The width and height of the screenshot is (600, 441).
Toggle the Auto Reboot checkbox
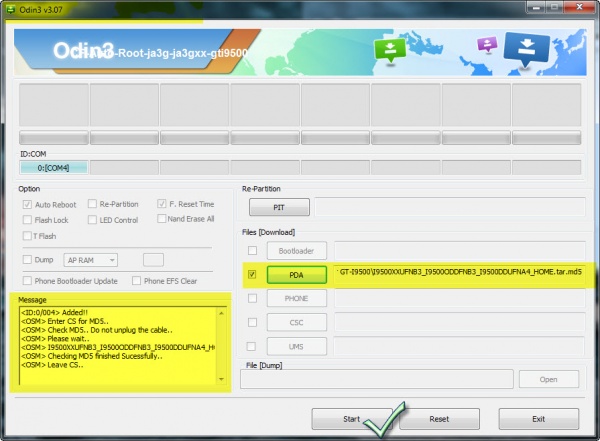pyautogui.click(x=27, y=204)
